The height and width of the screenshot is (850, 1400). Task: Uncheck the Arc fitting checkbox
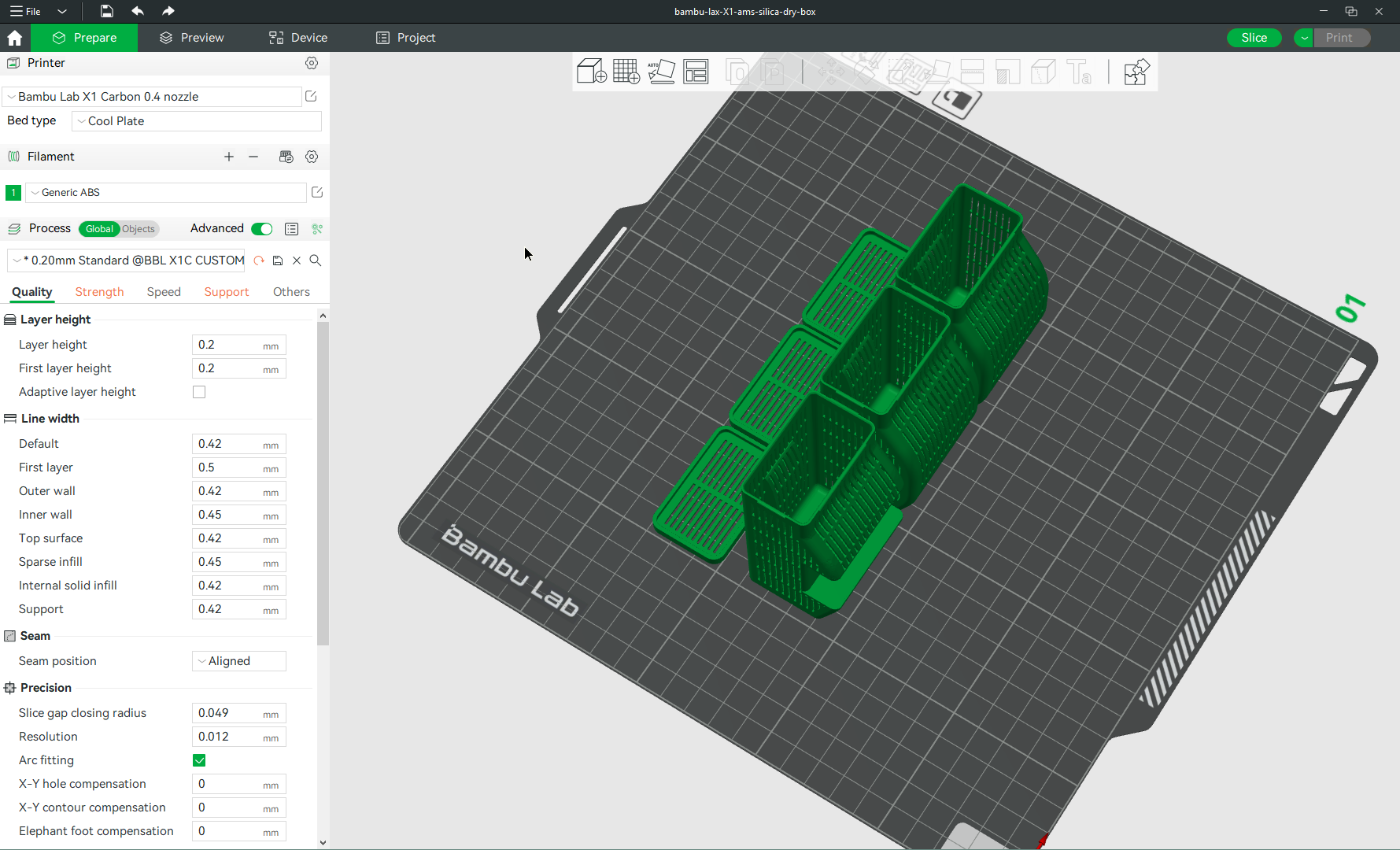click(x=199, y=760)
